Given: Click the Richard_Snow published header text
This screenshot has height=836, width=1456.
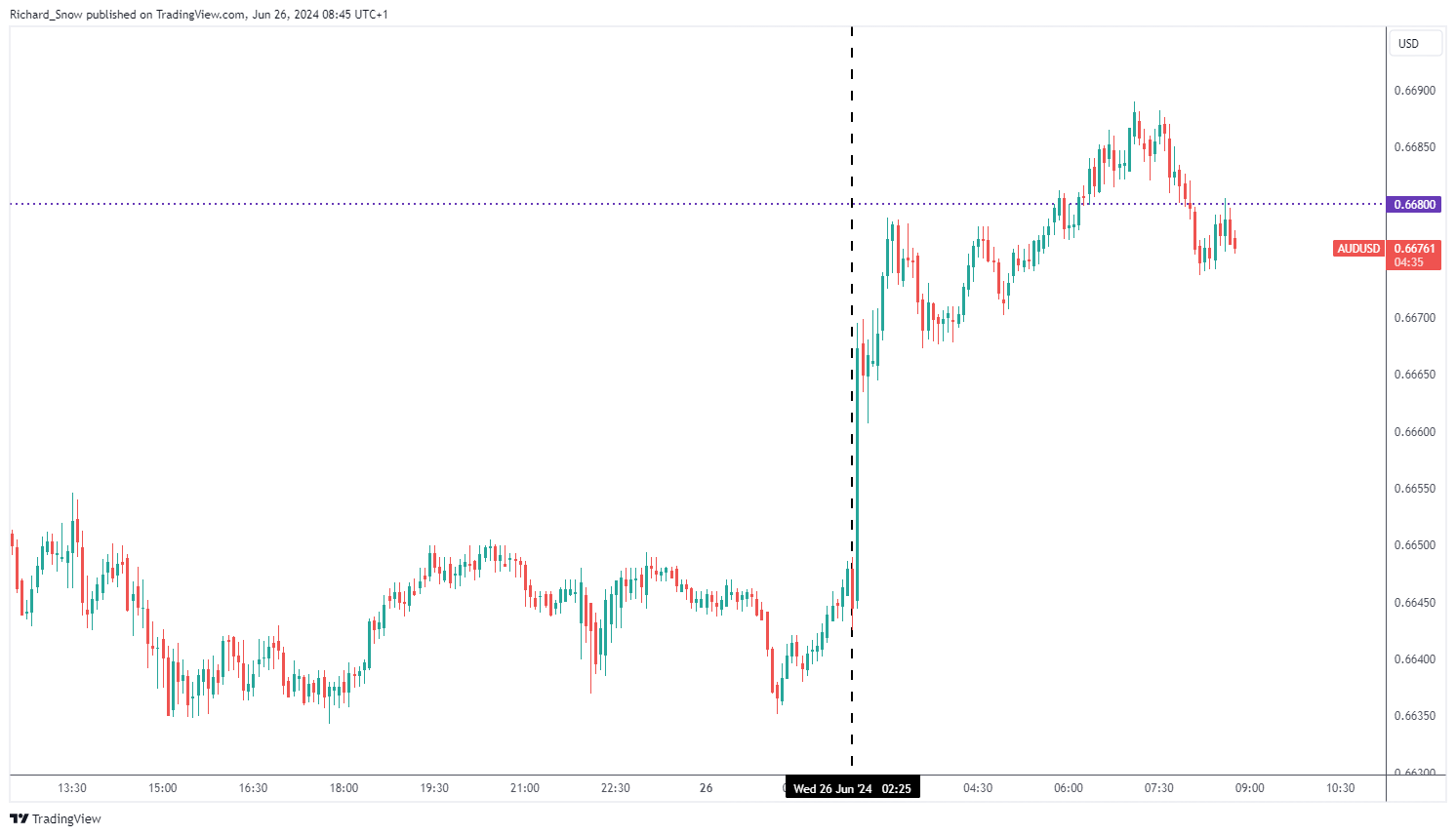Looking at the screenshot, I should coord(198,15).
